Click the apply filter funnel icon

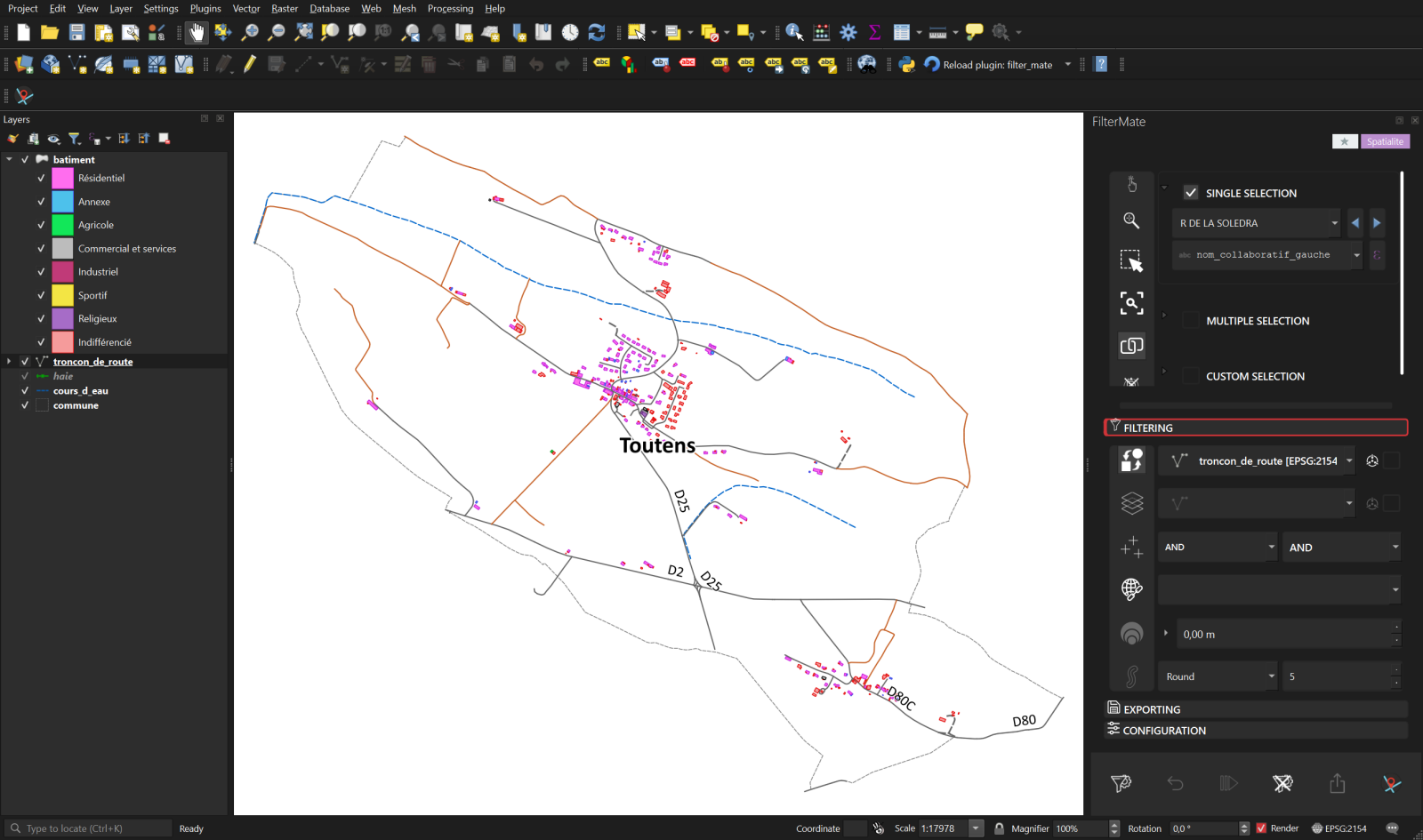click(1121, 783)
